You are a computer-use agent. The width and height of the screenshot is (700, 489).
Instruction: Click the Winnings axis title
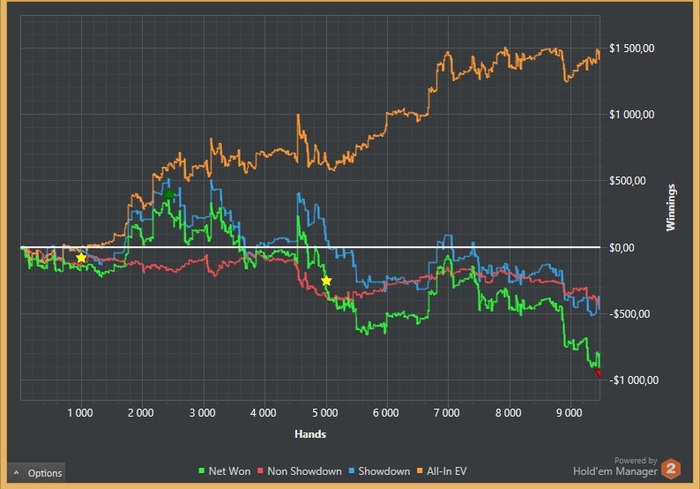tap(671, 207)
